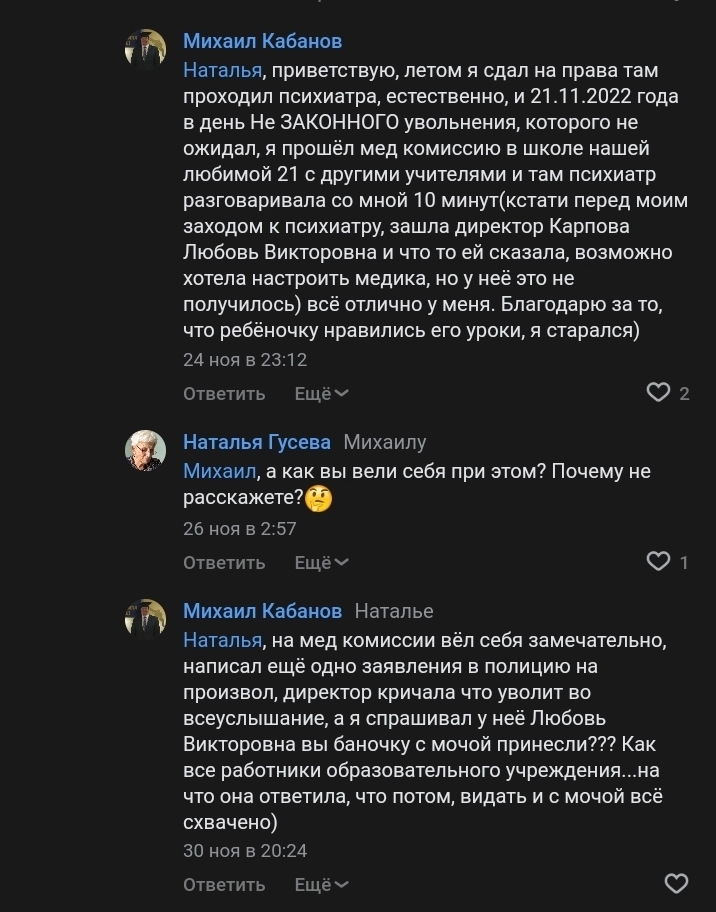Click the 24 ноя в 23:12 timestamp
Screen dimensions: 716x912
click(244, 360)
